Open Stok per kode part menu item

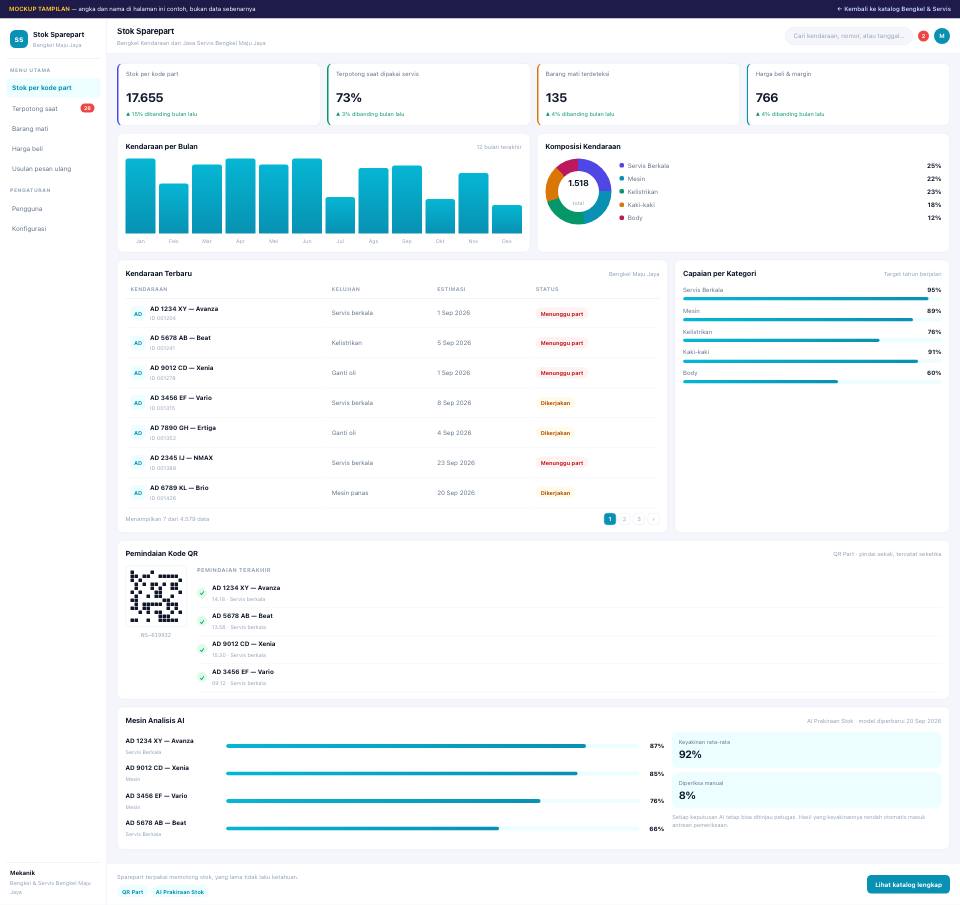[x=53, y=88]
